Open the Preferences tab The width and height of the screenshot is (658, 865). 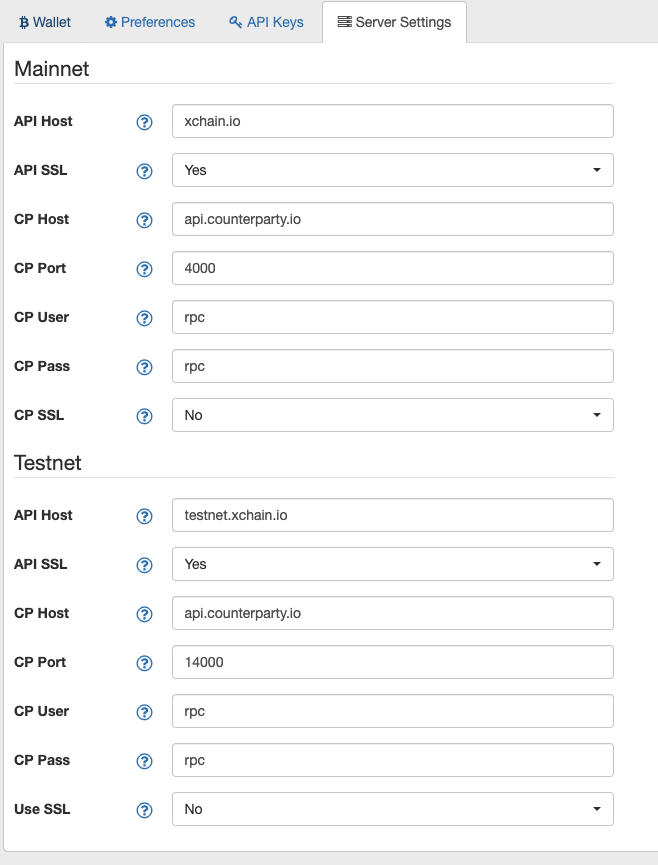pos(149,22)
